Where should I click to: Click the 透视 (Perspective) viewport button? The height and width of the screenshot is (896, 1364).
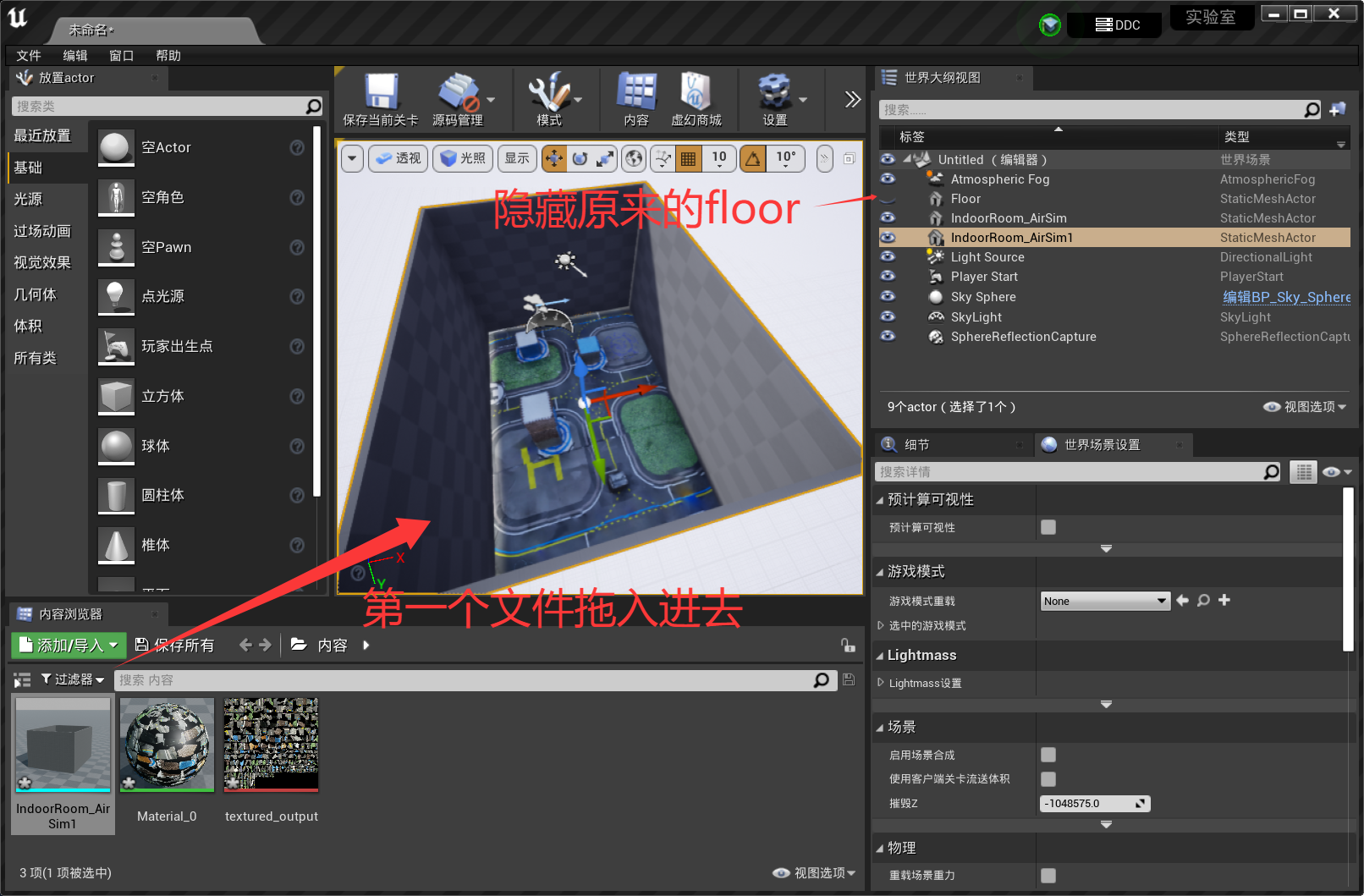(398, 158)
